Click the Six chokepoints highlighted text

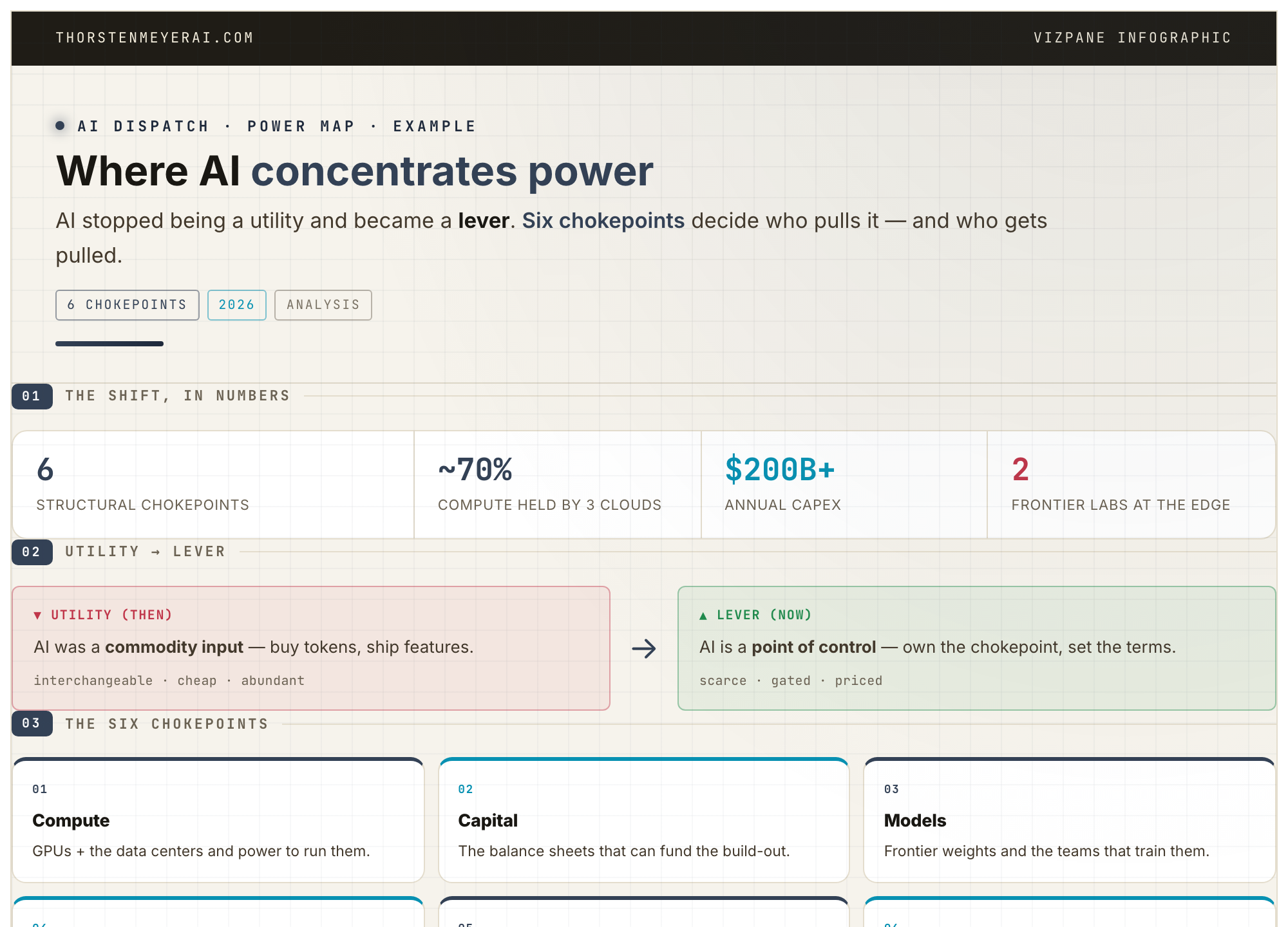(x=603, y=221)
